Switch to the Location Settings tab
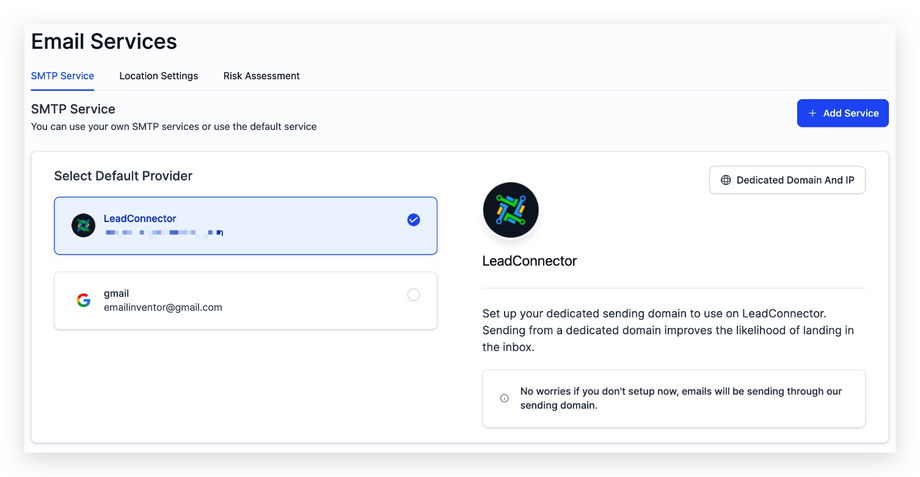The width and height of the screenshot is (920, 477). 158,76
